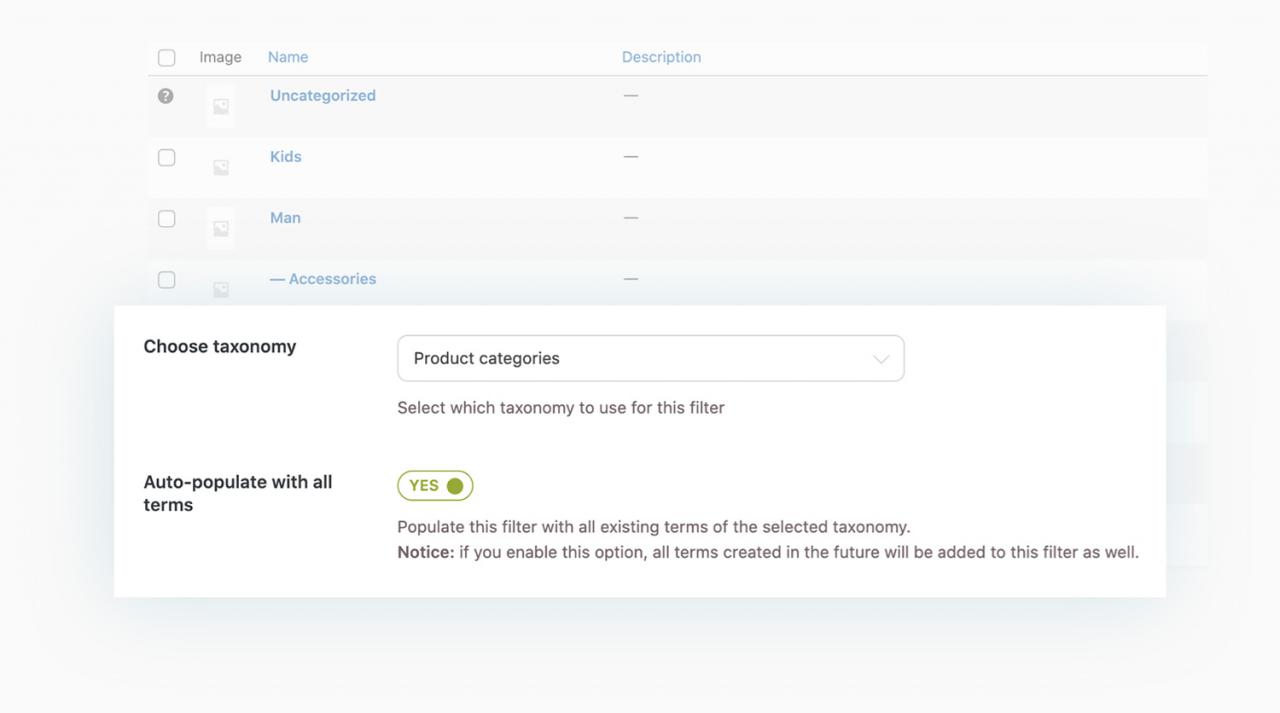
Task: Click the Image column header
Action: point(220,57)
